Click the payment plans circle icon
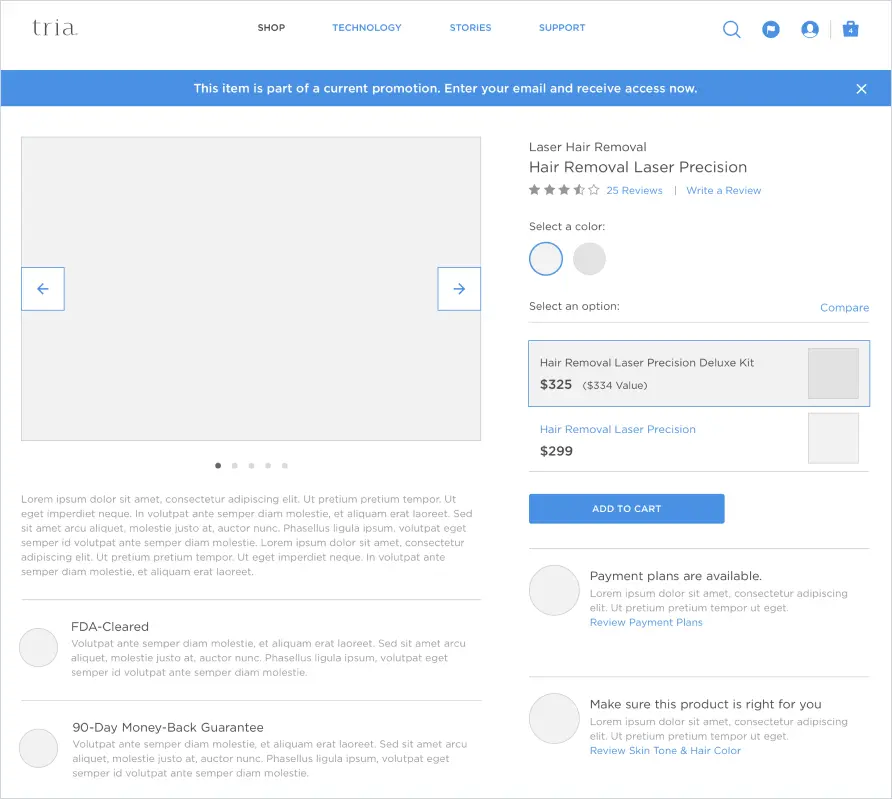Viewport: 892px width, 799px height. [x=554, y=590]
